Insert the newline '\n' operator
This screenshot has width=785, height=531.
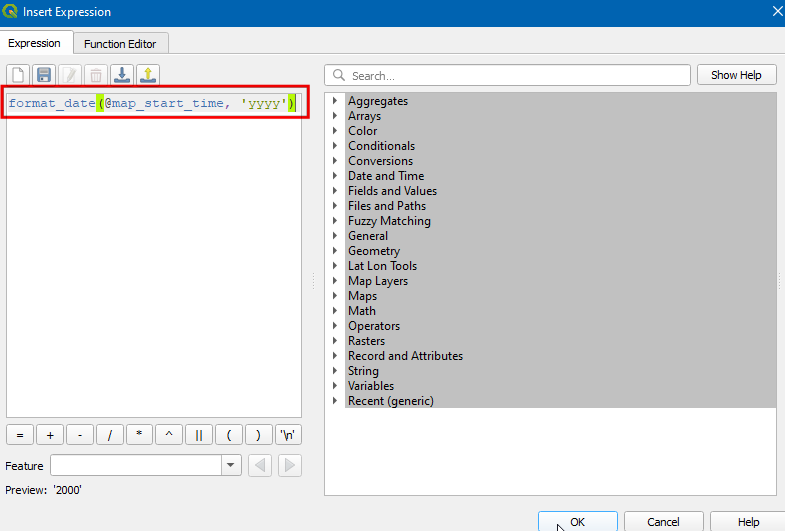coord(289,435)
